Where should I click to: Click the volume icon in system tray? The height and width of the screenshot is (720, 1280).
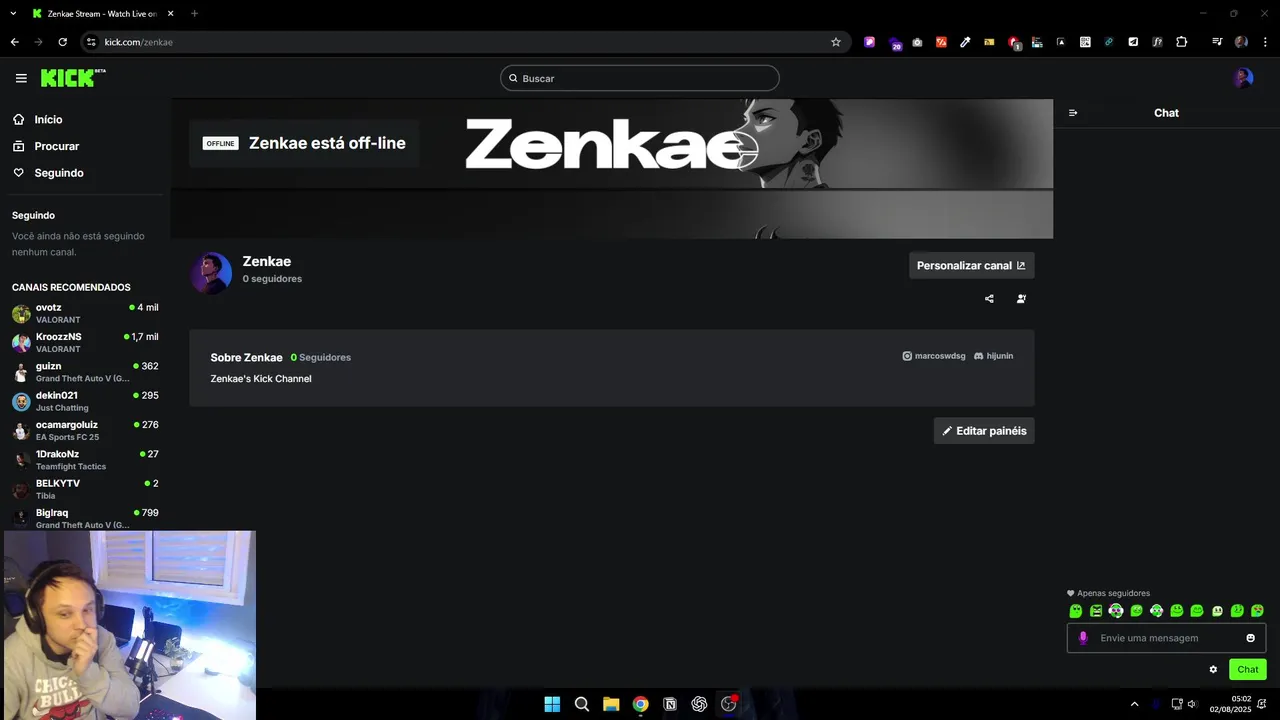point(1192,704)
